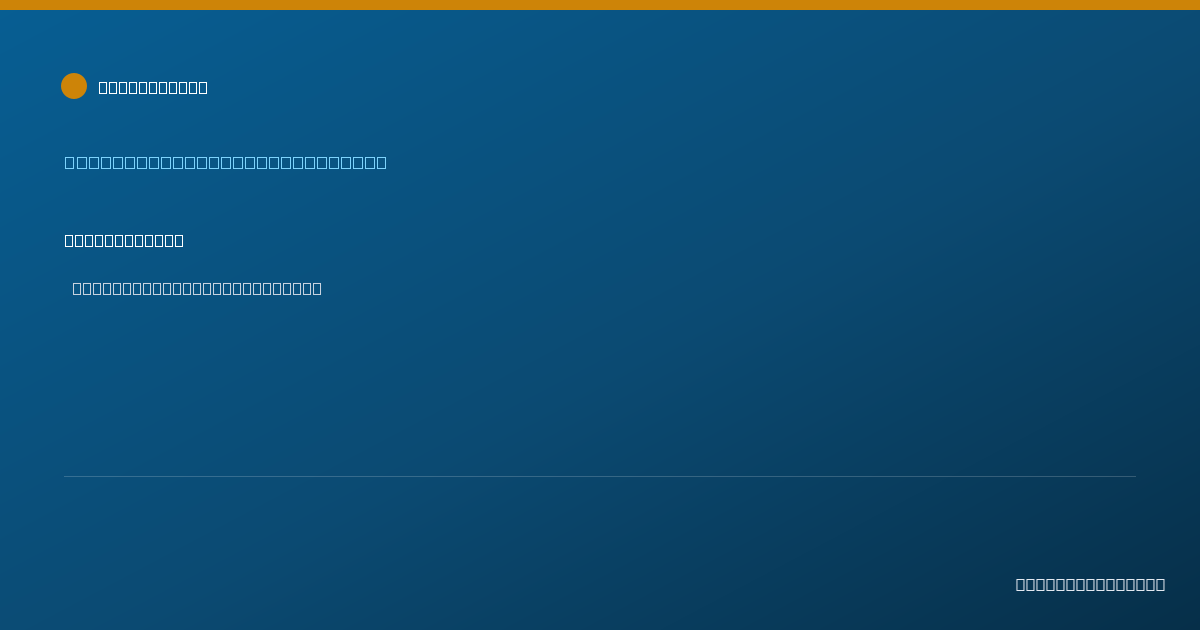Click the indented paragraph under the bold subheading

[x=197, y=288]
